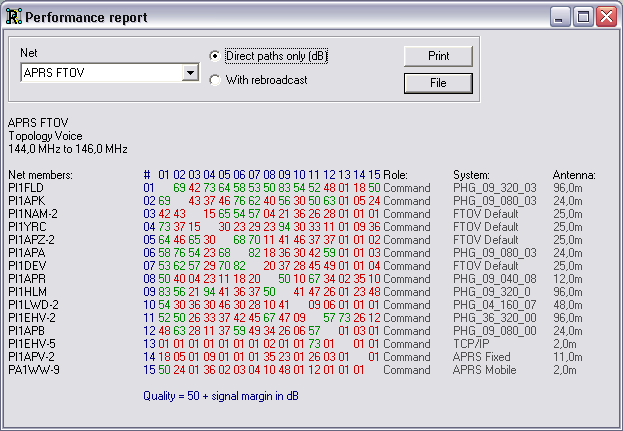Click net member PI1YRC
This screenshot has width=623, height=431.
coord(27,227)
